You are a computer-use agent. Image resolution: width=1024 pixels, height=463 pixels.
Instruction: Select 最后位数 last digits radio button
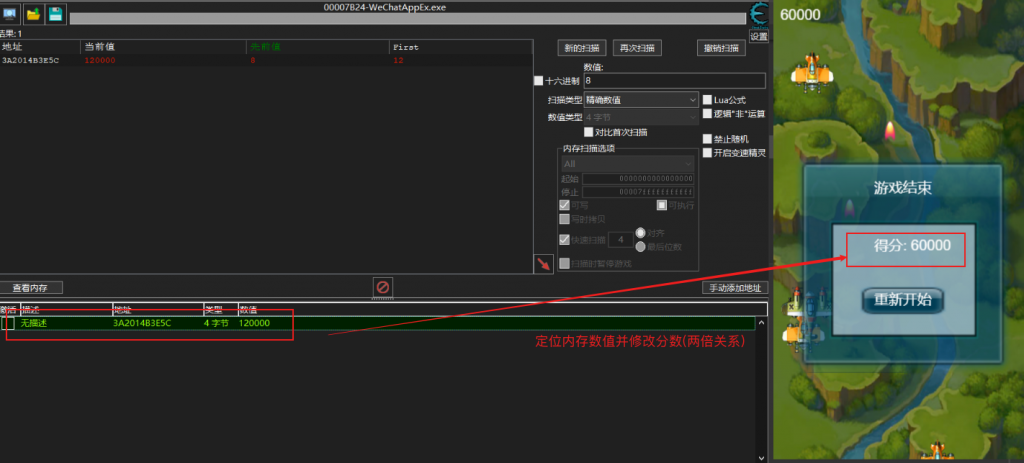[641, 246]
